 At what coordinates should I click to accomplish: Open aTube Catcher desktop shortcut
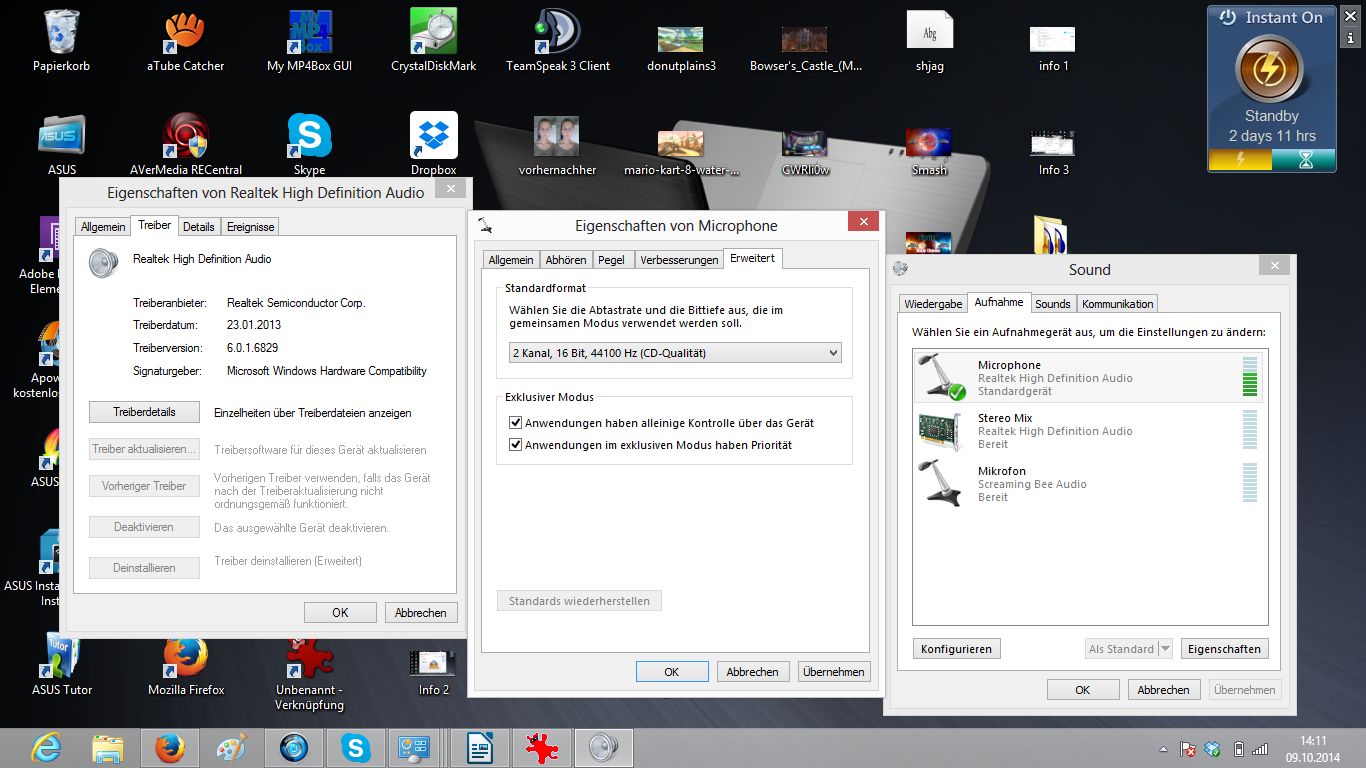185,42
